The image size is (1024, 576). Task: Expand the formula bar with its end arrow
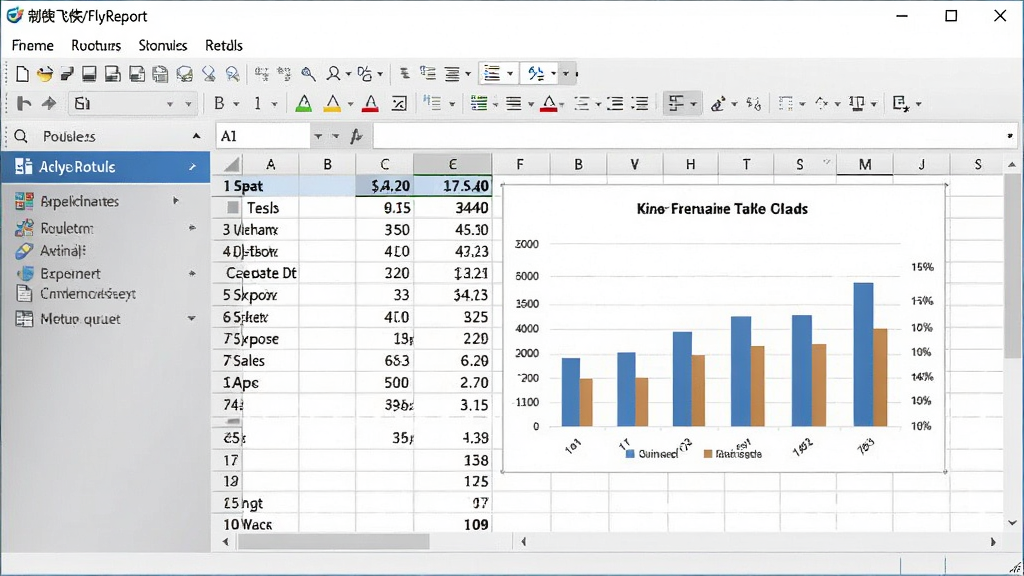coord(1010,136)
